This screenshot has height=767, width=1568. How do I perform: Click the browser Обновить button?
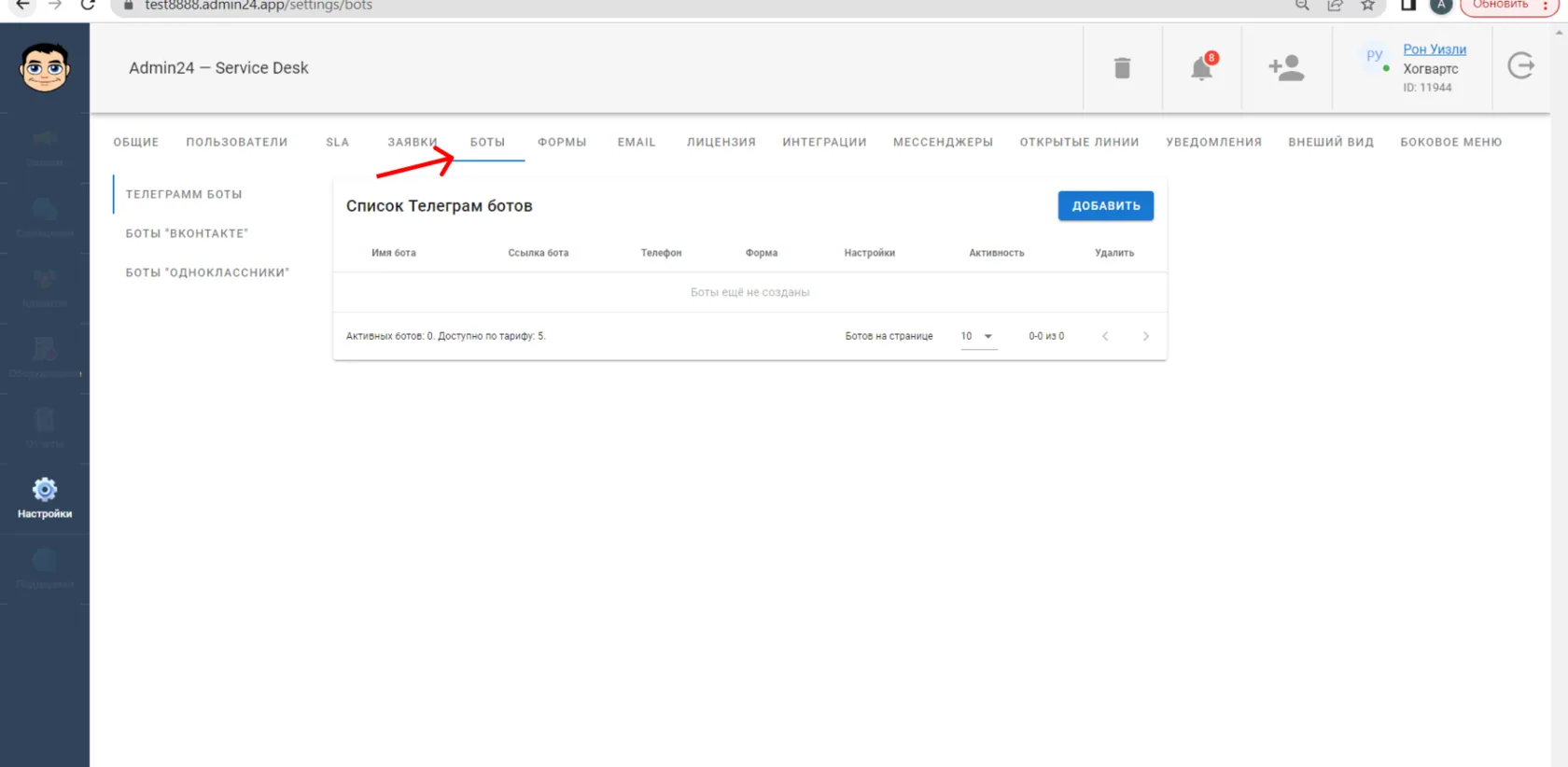click(x=1500, y=5)
